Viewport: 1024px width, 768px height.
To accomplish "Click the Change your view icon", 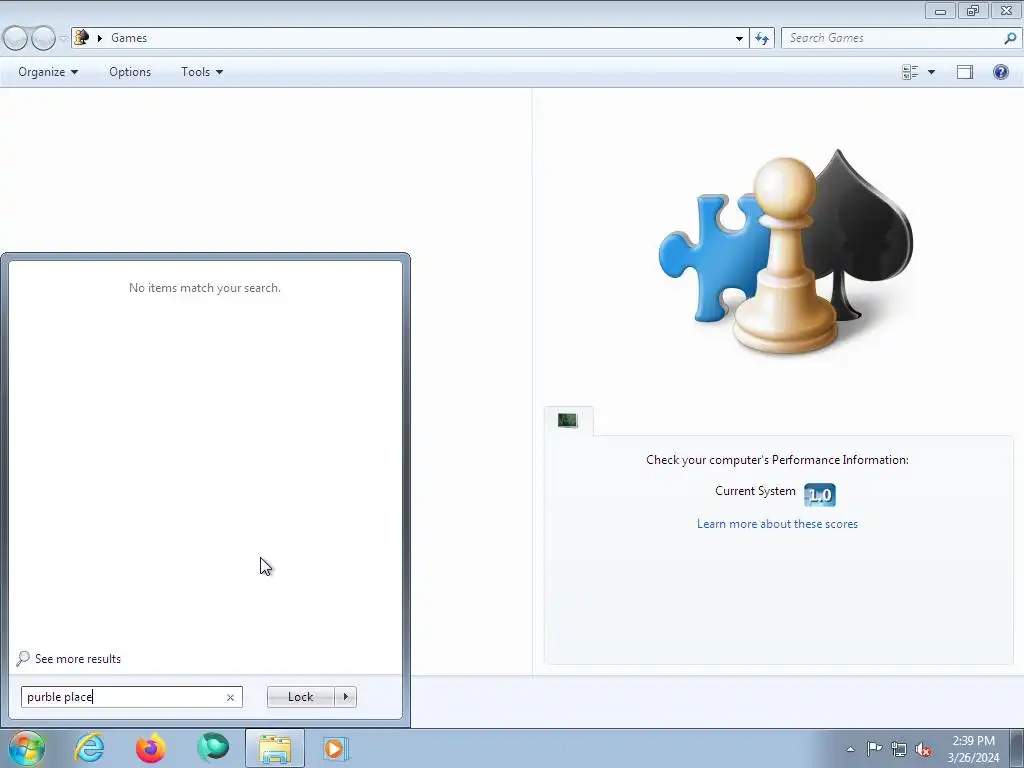I will (x=910, y=72).
